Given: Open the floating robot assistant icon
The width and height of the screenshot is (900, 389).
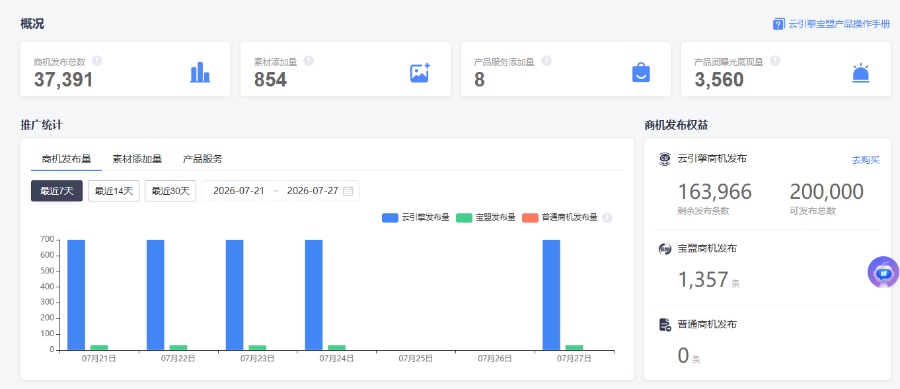Looking at the screenshot, I should point(883,272).
